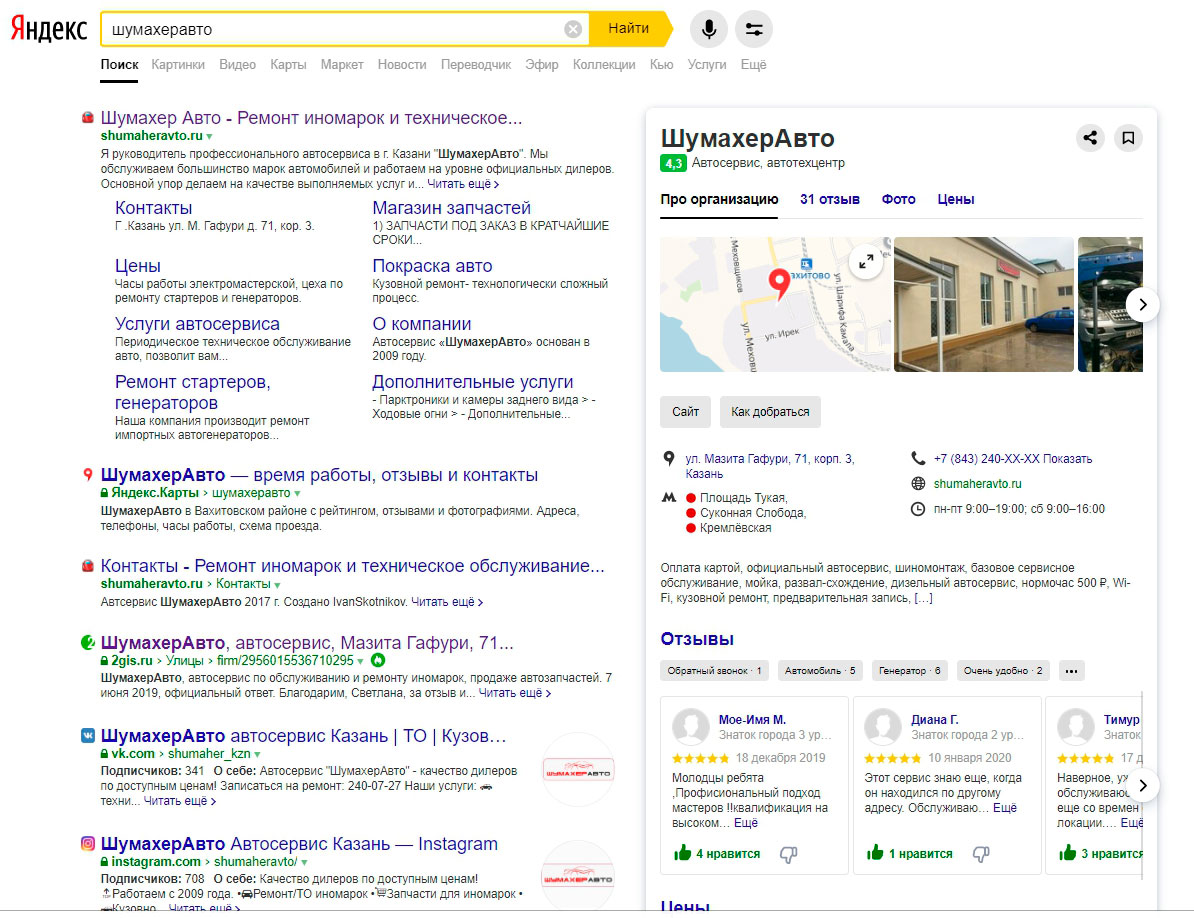Dislike the Мое-Имя М. review
The height and width of the screenshot is (918, 1194).
click(x=788, y=855)
